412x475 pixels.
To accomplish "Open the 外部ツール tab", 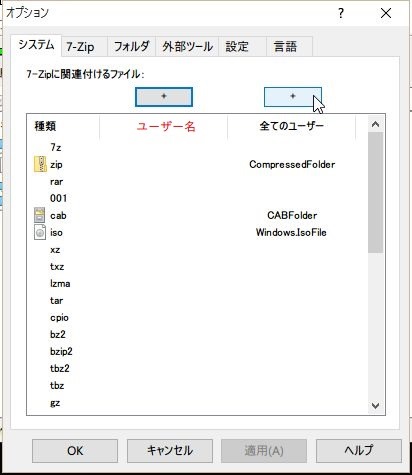I will tap(187, 47).
